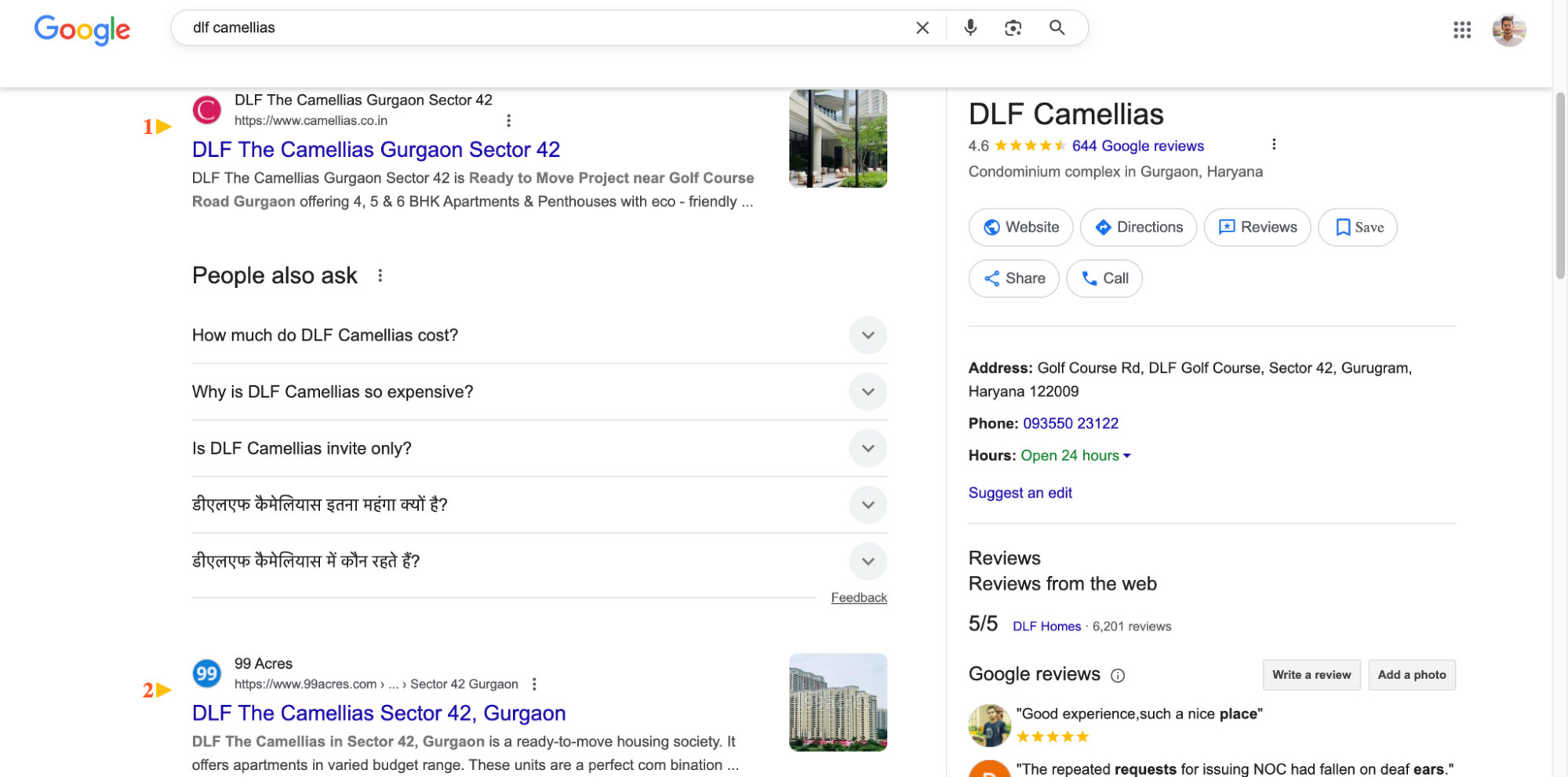Open the three-dot menu beside 99acres URL

pos(534,684)
